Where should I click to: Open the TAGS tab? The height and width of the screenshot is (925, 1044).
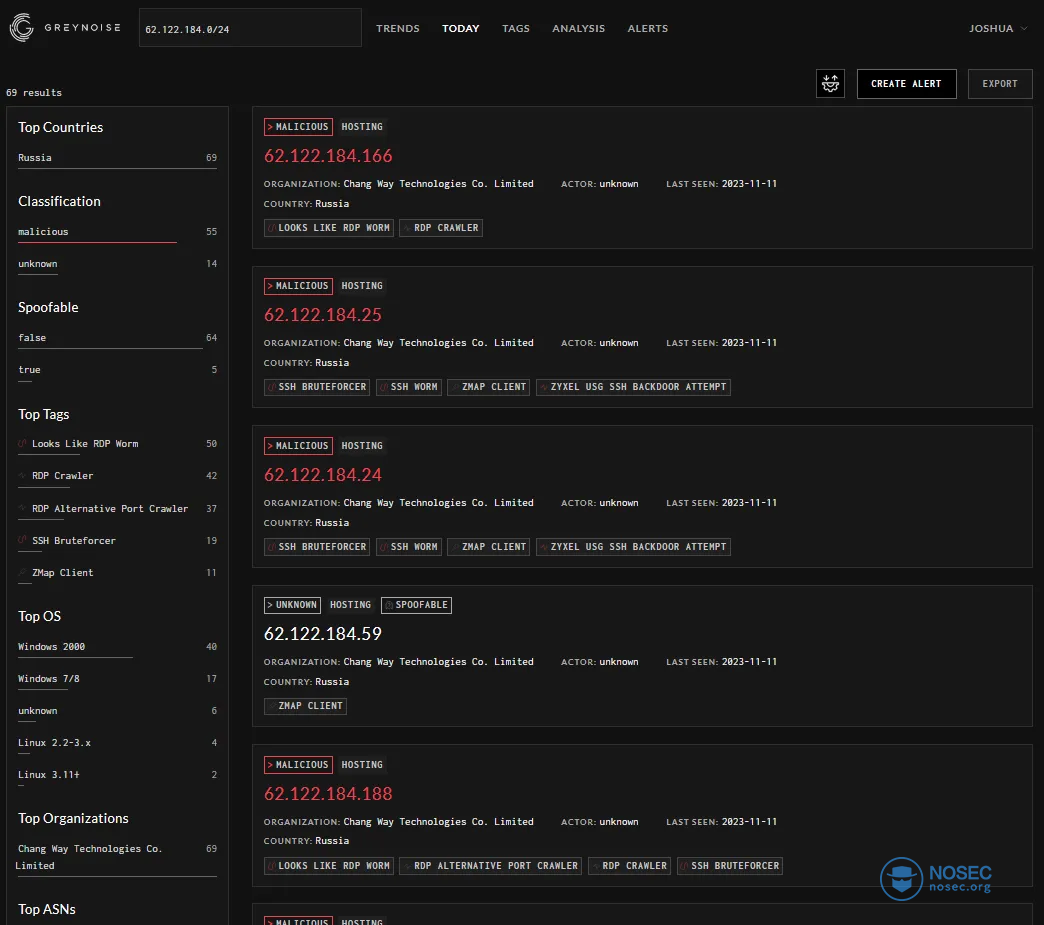pos(515,29)
